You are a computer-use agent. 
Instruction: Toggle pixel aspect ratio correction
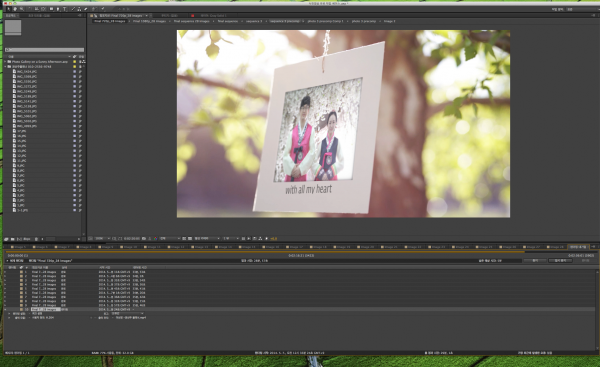click(243, 238)
